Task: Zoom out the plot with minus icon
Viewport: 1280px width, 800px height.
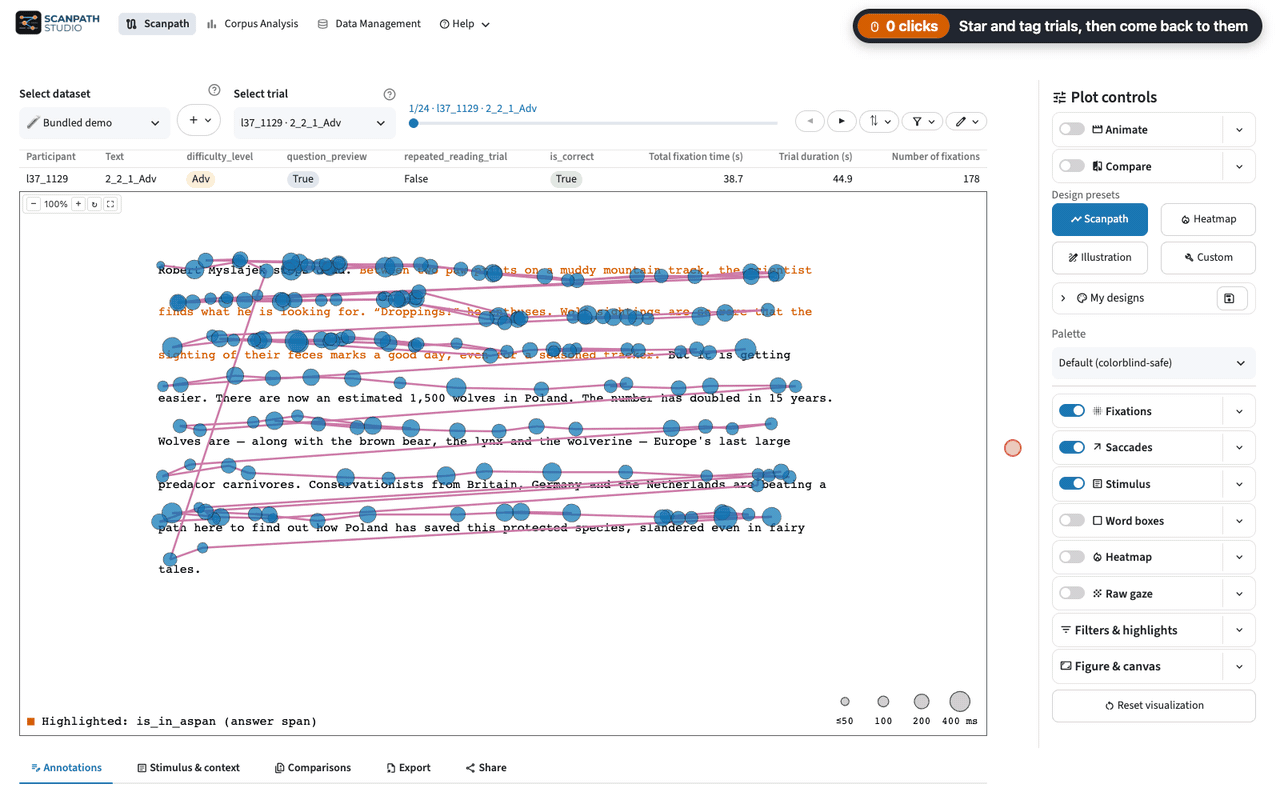Action: coord(33,204)
